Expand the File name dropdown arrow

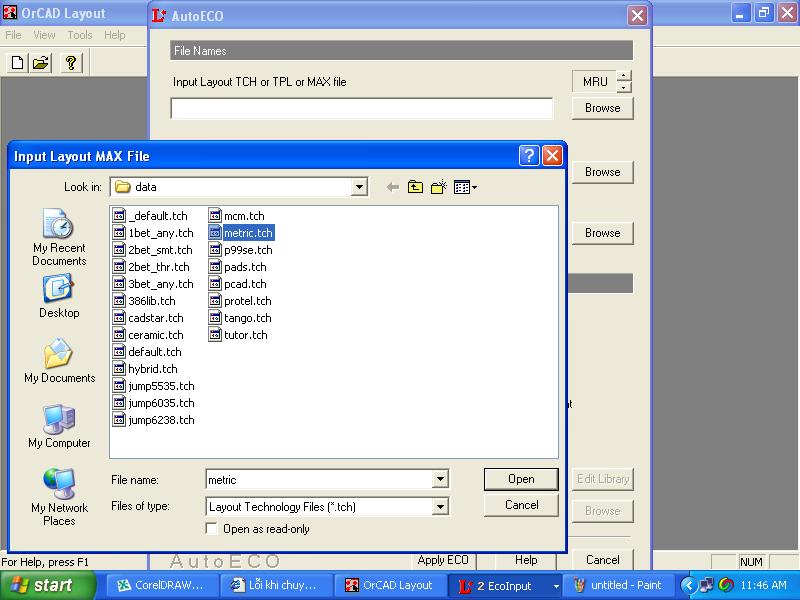pyautogui.click(x=440, y=480)
